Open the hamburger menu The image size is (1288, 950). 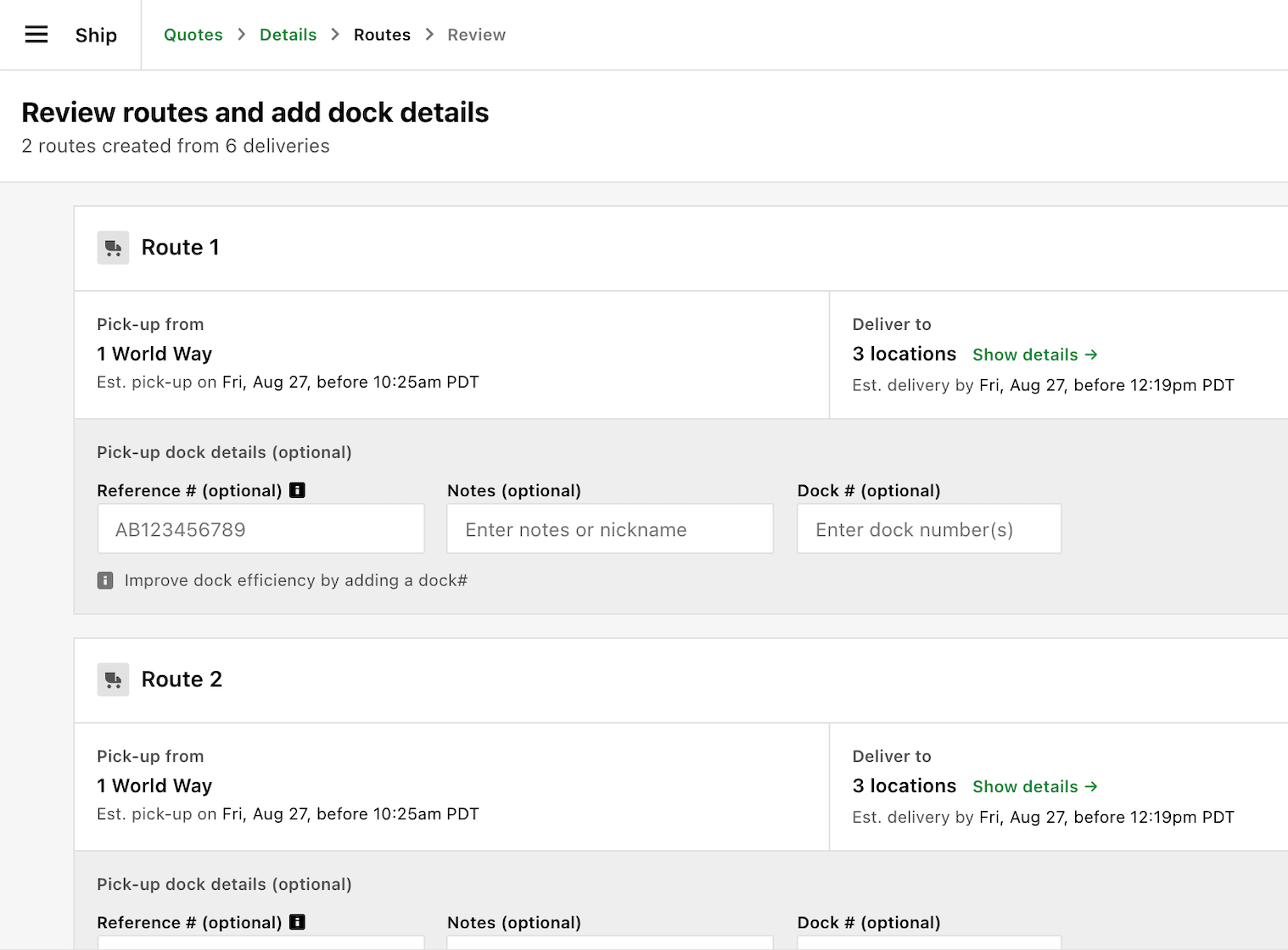click(x=36, y=35)
